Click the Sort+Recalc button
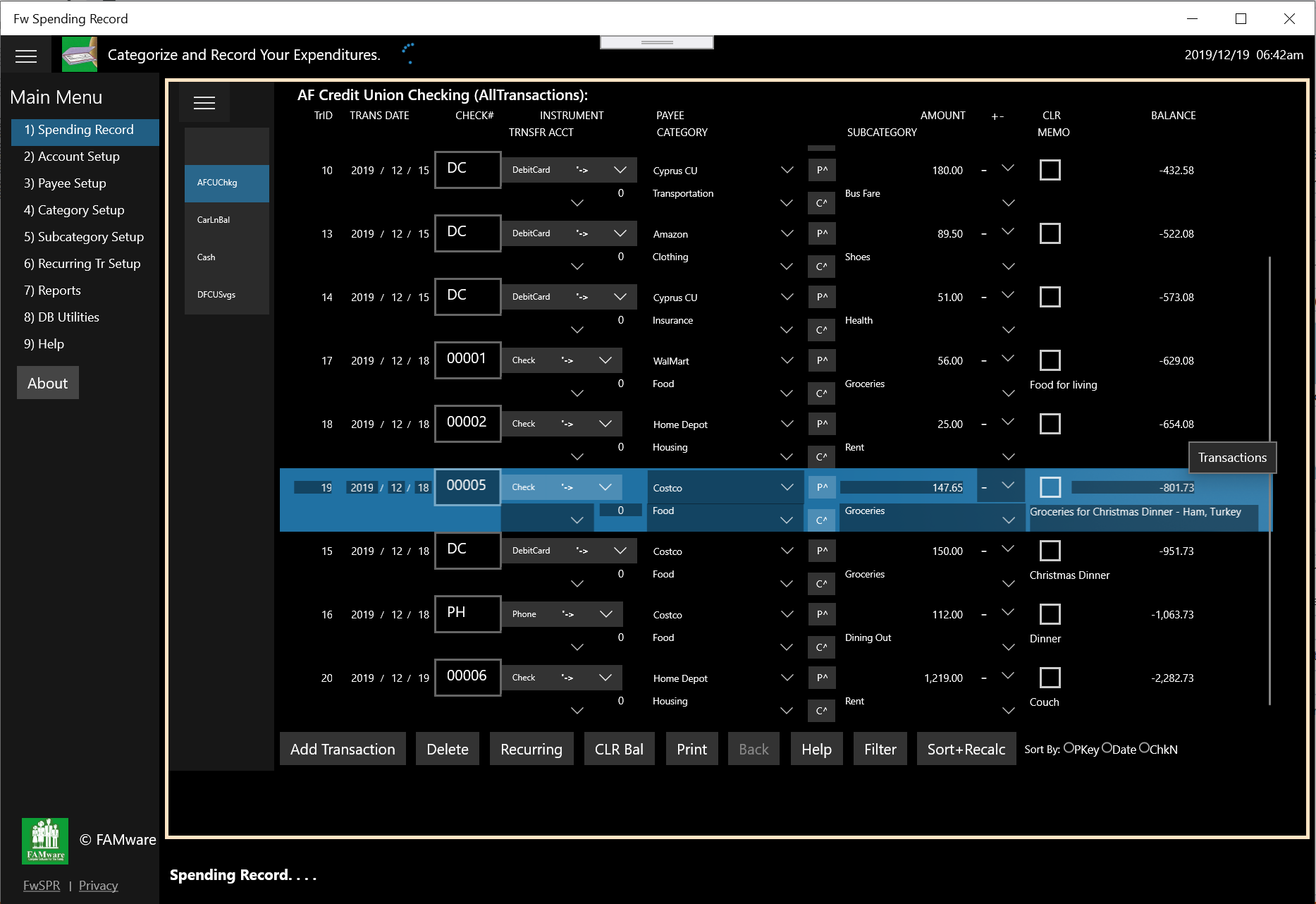 (x=966, y=749)
